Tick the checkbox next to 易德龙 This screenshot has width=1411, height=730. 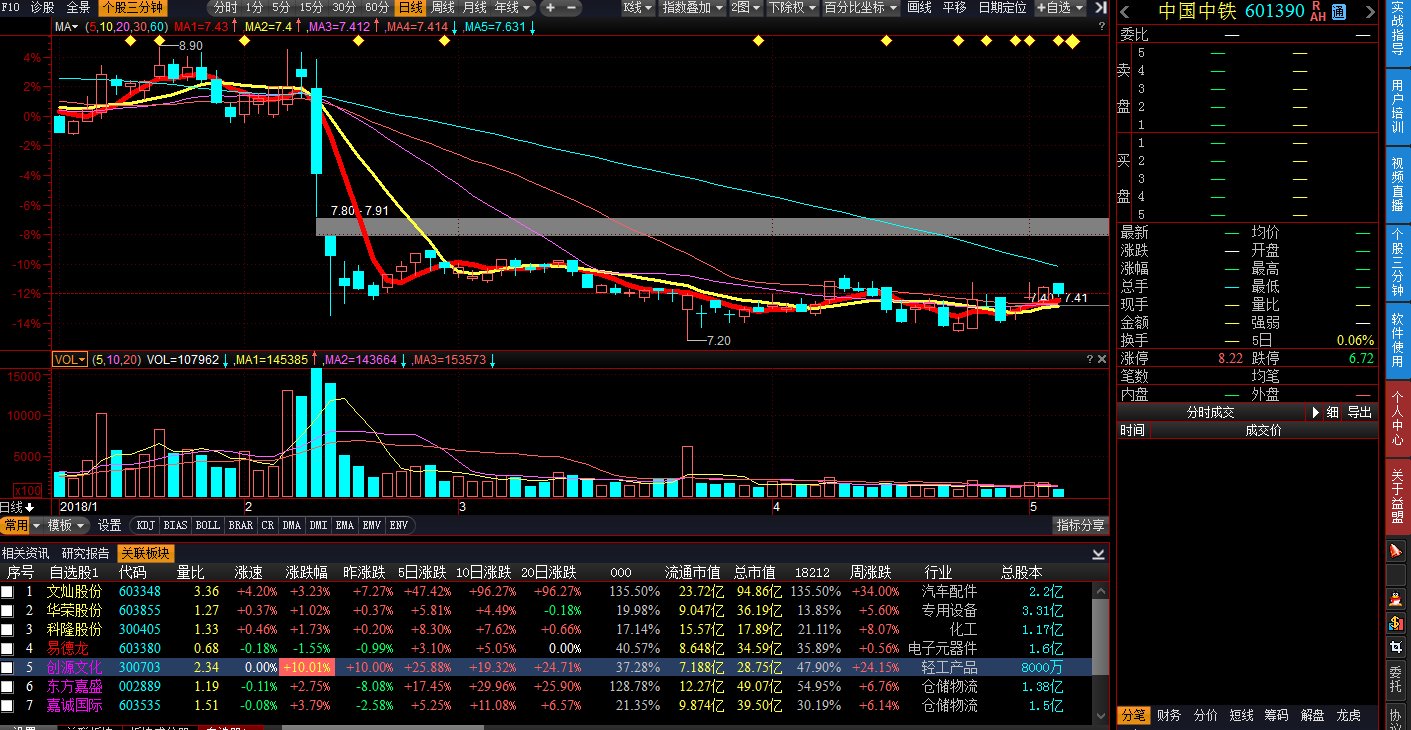tap(8, 649)
